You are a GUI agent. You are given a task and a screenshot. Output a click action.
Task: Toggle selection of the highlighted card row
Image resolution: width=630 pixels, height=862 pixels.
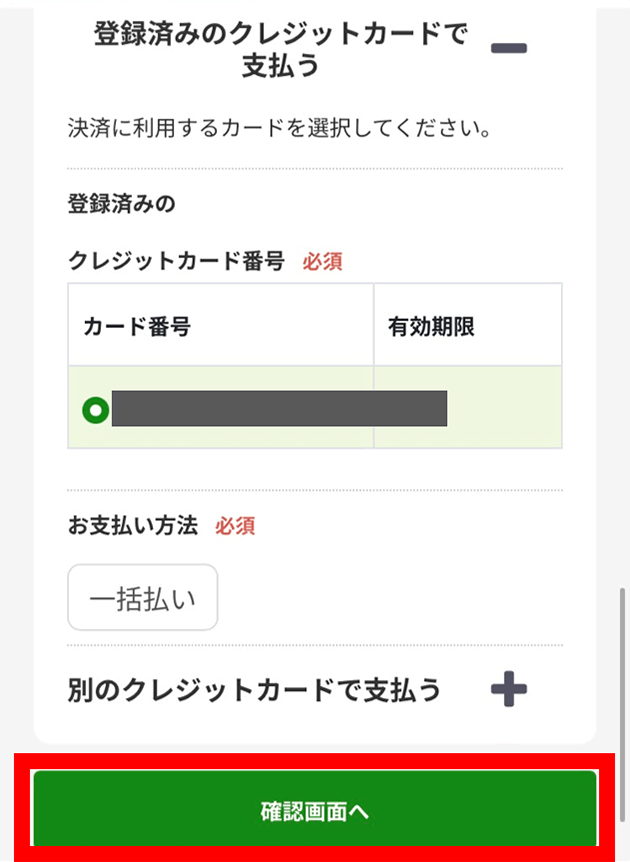(280, 409)
